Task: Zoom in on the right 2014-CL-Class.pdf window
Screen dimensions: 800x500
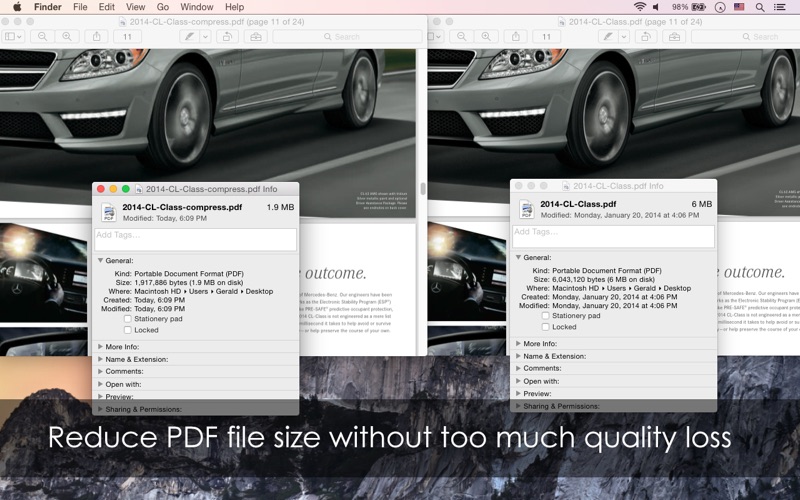Action: pos(485,37)
